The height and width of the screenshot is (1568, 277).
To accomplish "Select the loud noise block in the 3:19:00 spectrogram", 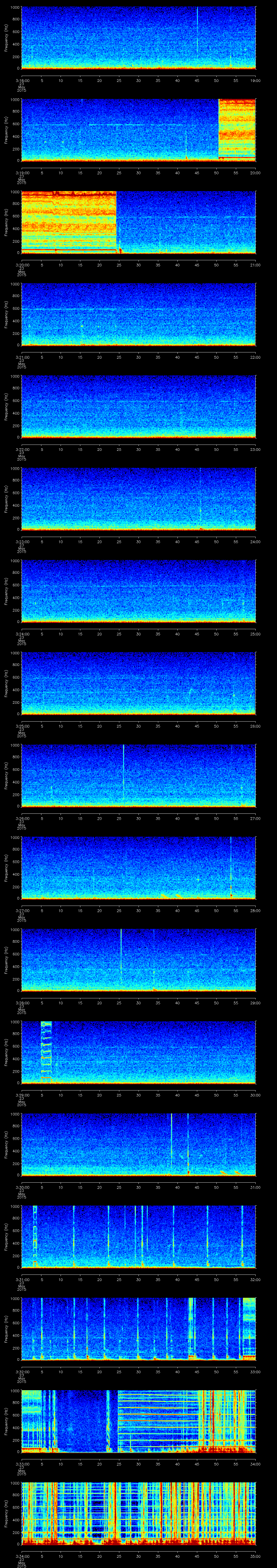I will coord(237,130).
